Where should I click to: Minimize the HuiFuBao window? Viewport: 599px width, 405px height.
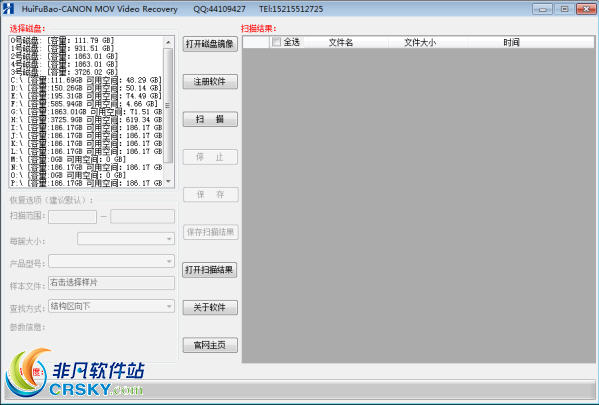542,9
